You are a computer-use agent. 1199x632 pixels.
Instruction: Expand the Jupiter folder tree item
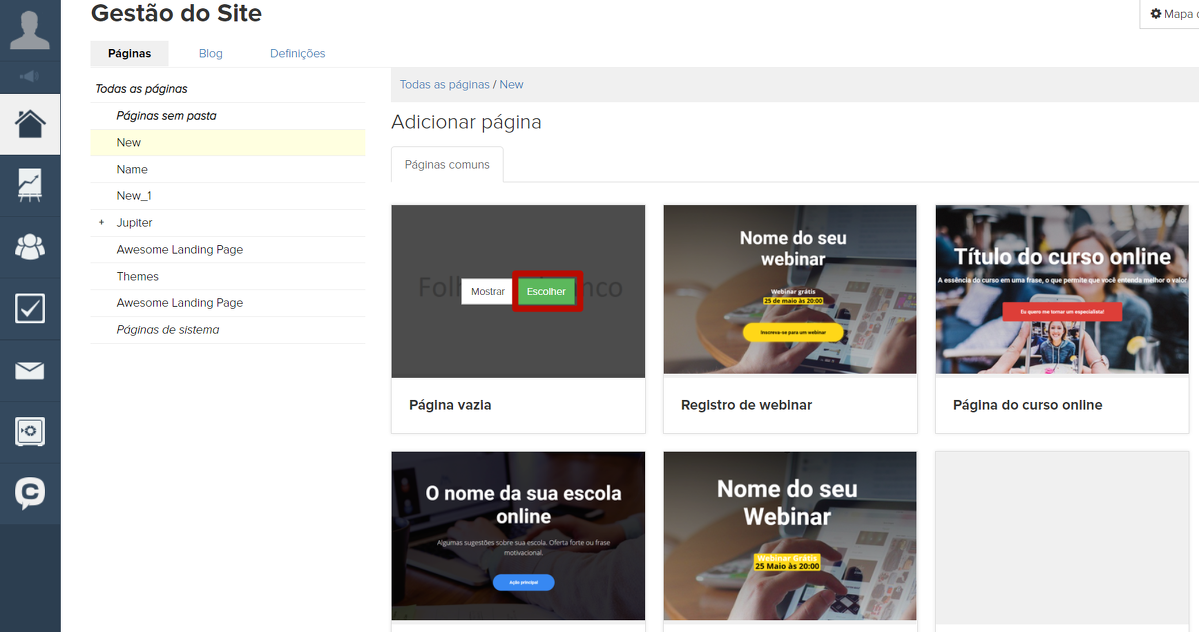pyautogui.click(x=102, y=223)
